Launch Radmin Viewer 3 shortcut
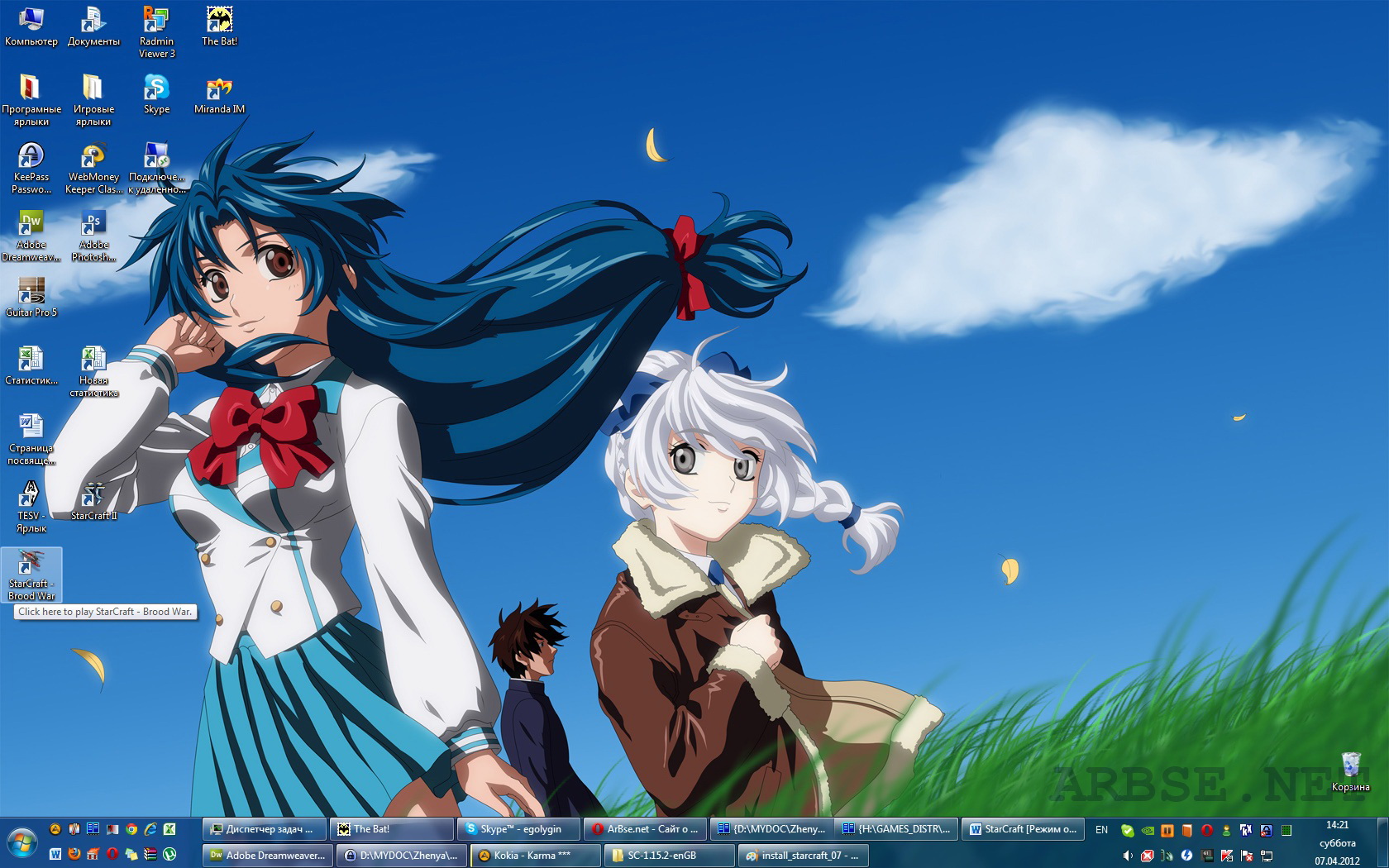Image resolution: width=1389 pixels, height=868 pixels. tap(156, 31)
